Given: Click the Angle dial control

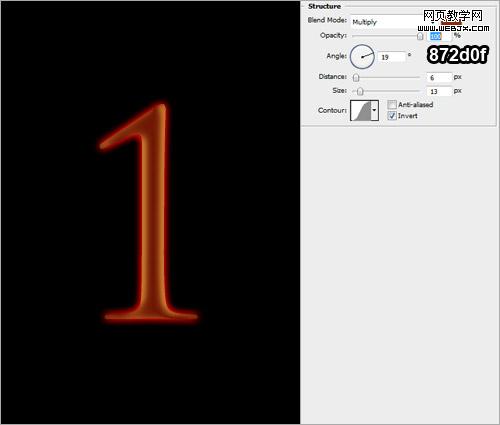Looking at the screenshot, I should [x=362, y=57].
